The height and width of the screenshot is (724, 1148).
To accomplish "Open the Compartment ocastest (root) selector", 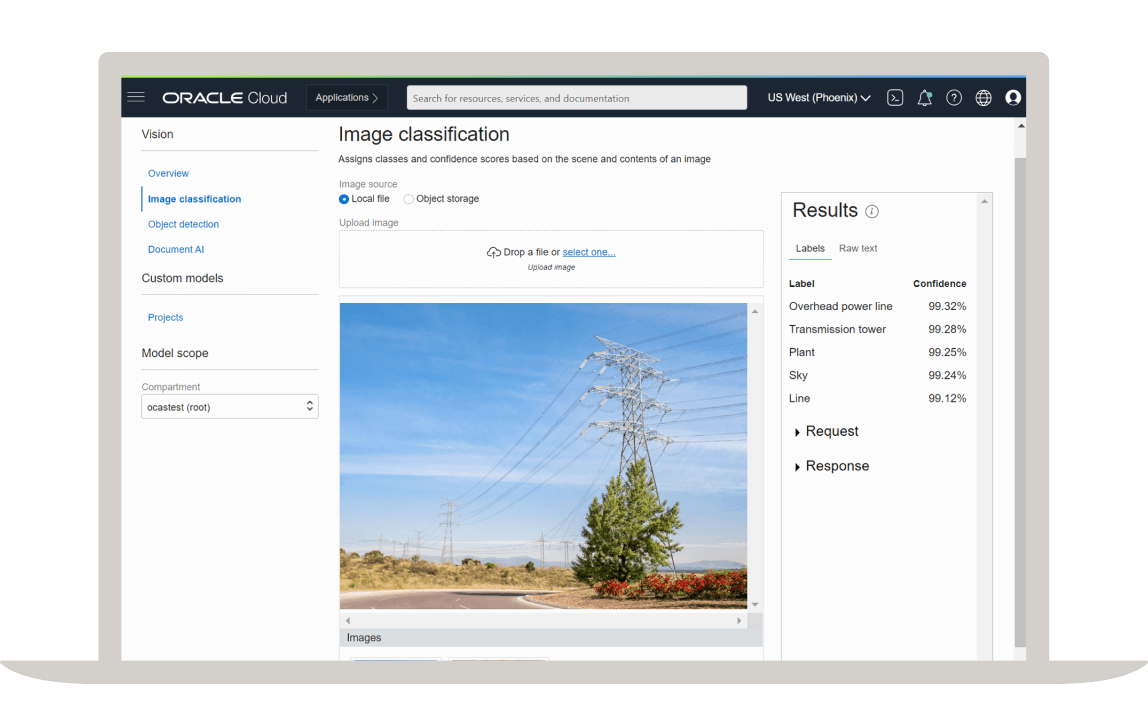I will (x=230, y=407).
